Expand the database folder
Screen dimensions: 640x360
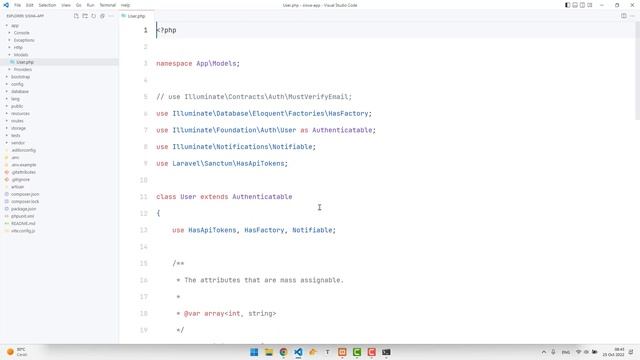(20, 91)
